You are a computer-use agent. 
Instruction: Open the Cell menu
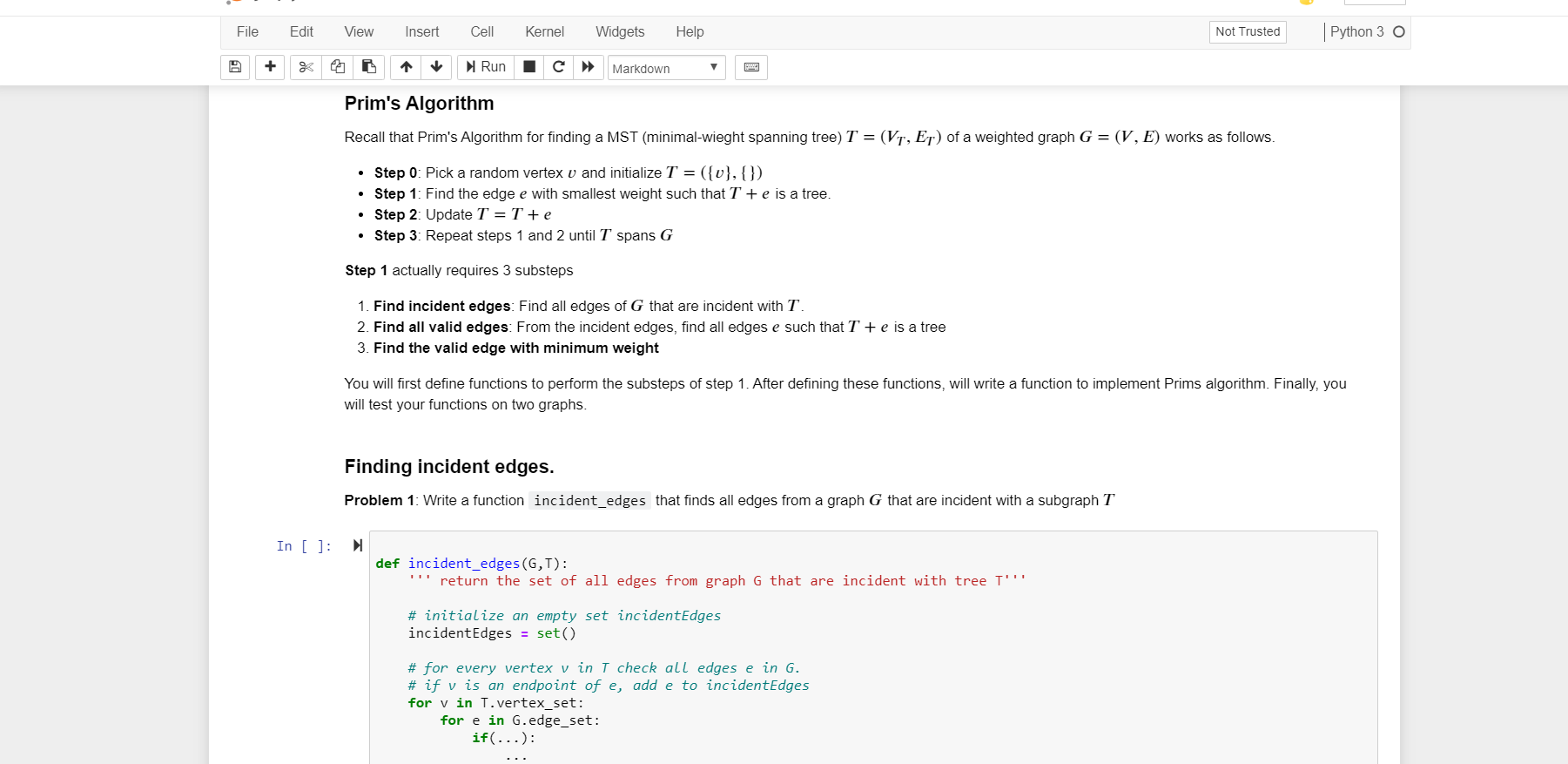(482, 32)
